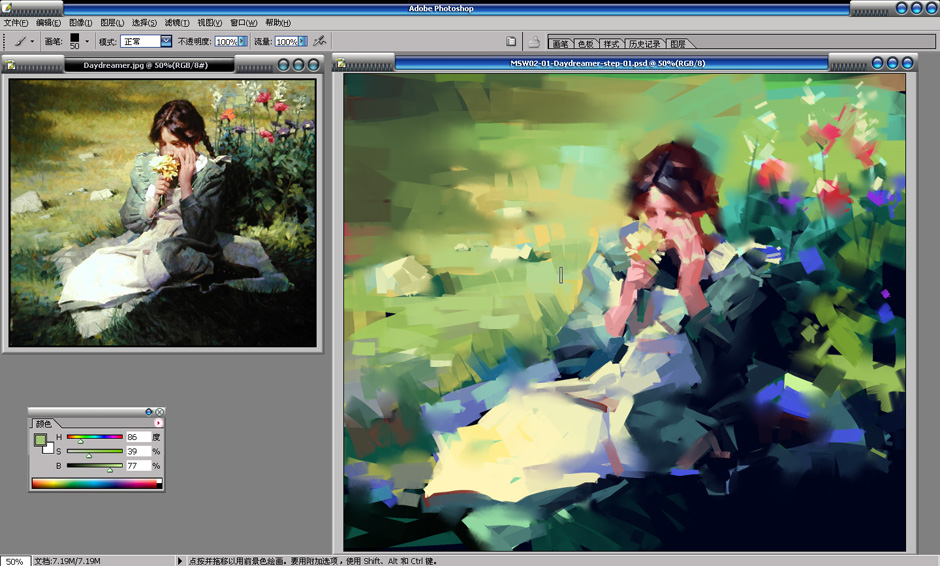940x566 pixels.
Task: Click the 流量 flow value field
Action: pyautogui.click(x=286, y=41)
